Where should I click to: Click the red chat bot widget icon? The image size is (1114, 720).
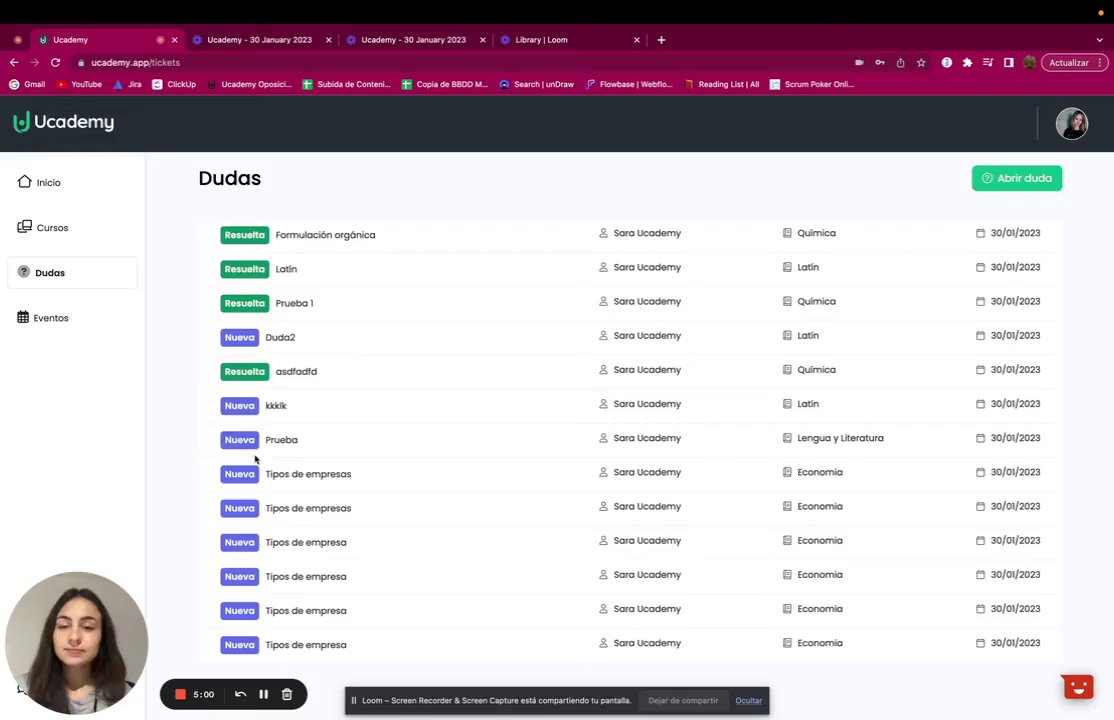(1077, 687)
